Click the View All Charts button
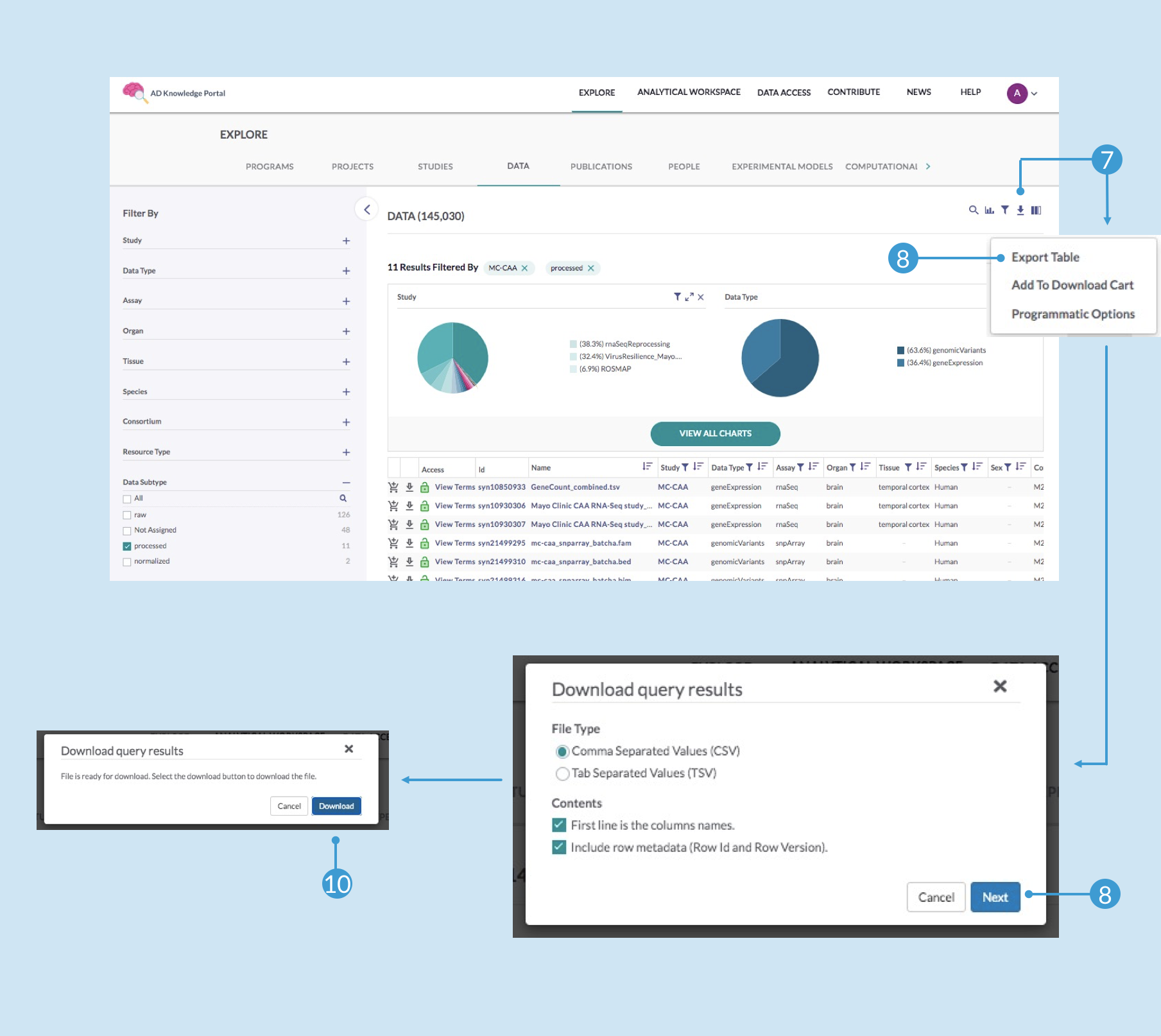The image size is (1161, 1036). pos(715,433)
